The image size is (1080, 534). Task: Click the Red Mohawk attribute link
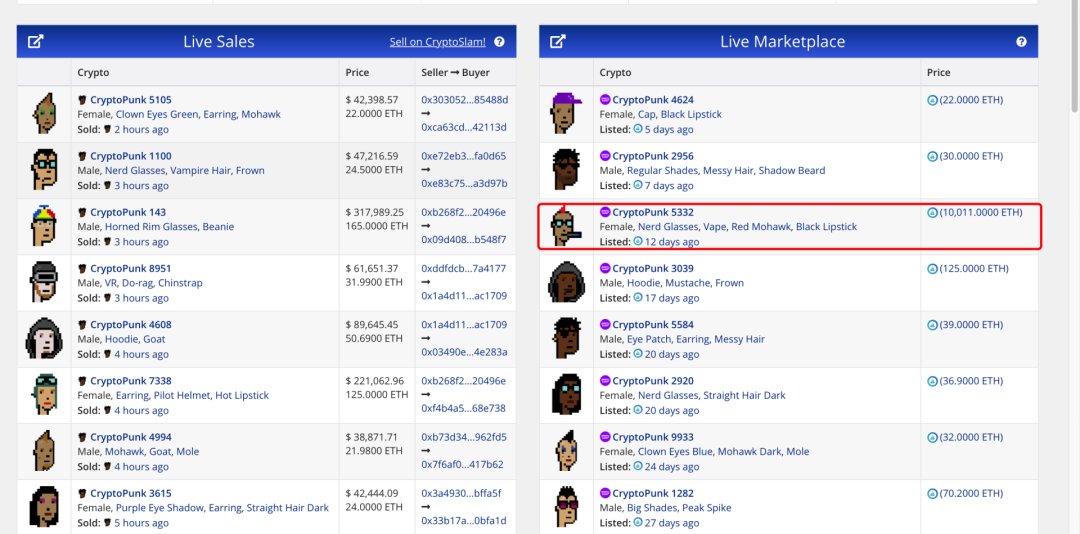click(760, 227)
